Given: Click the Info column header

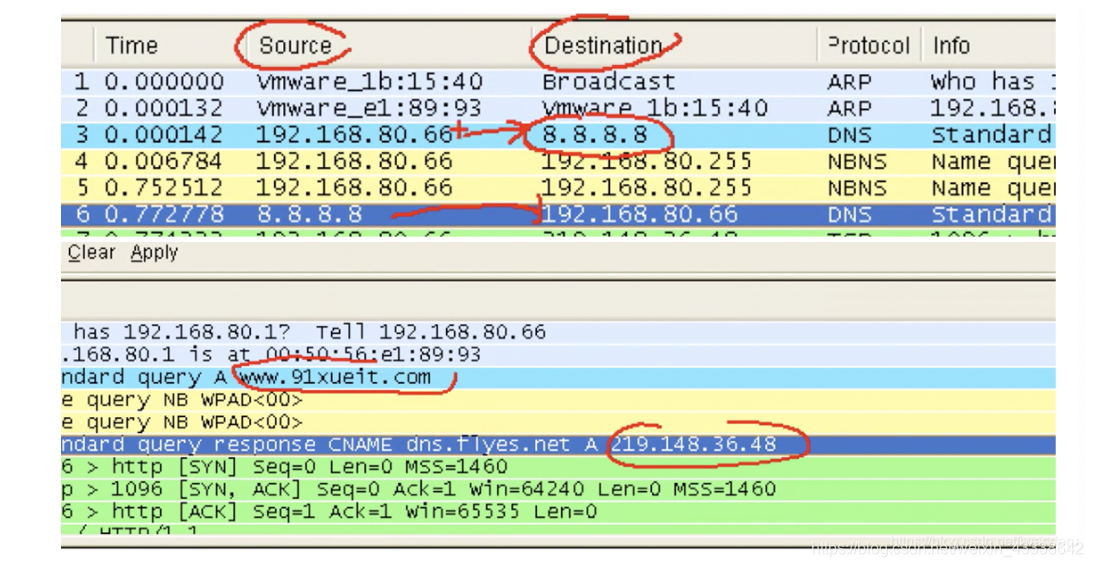Looking at the screenshot, I should click(951, 46).
